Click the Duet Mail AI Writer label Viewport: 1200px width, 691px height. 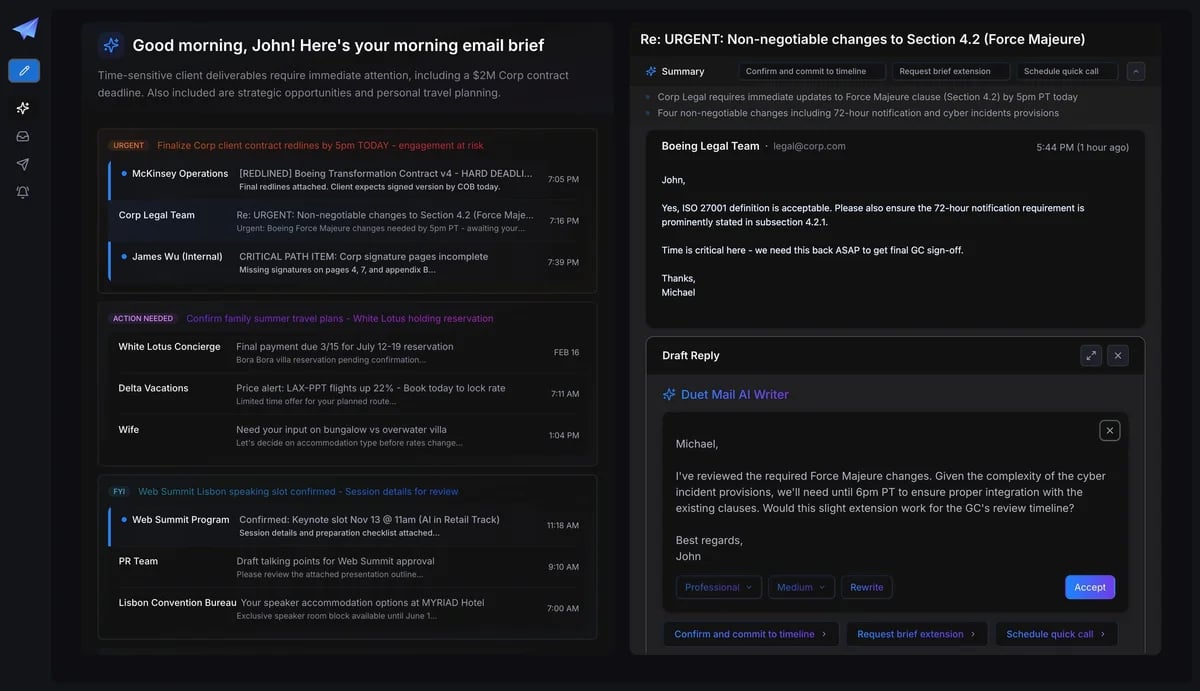735,395
